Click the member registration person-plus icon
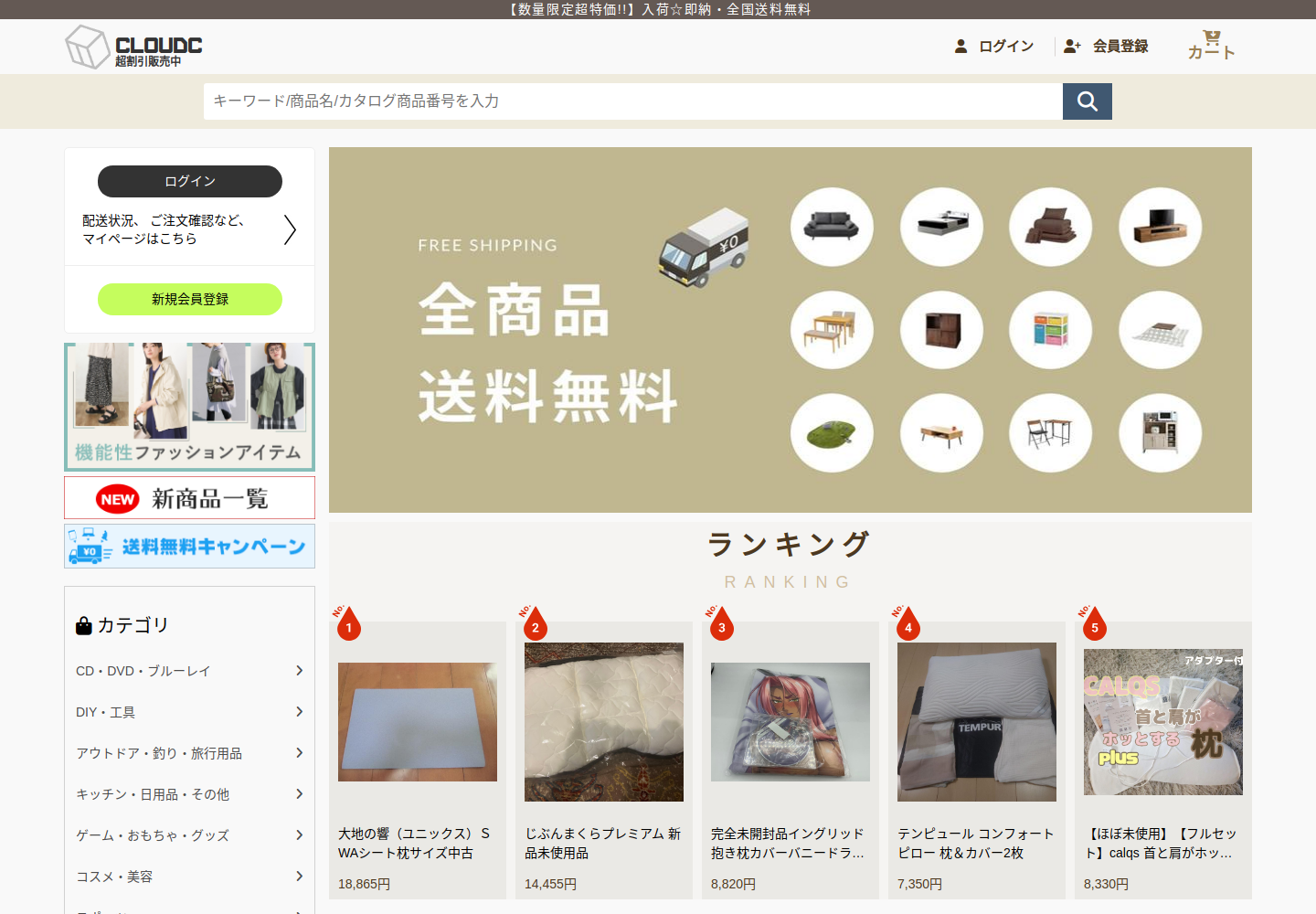Image resolution: width=1316 pixels, height=914 pixels. tap(1072, 46)
